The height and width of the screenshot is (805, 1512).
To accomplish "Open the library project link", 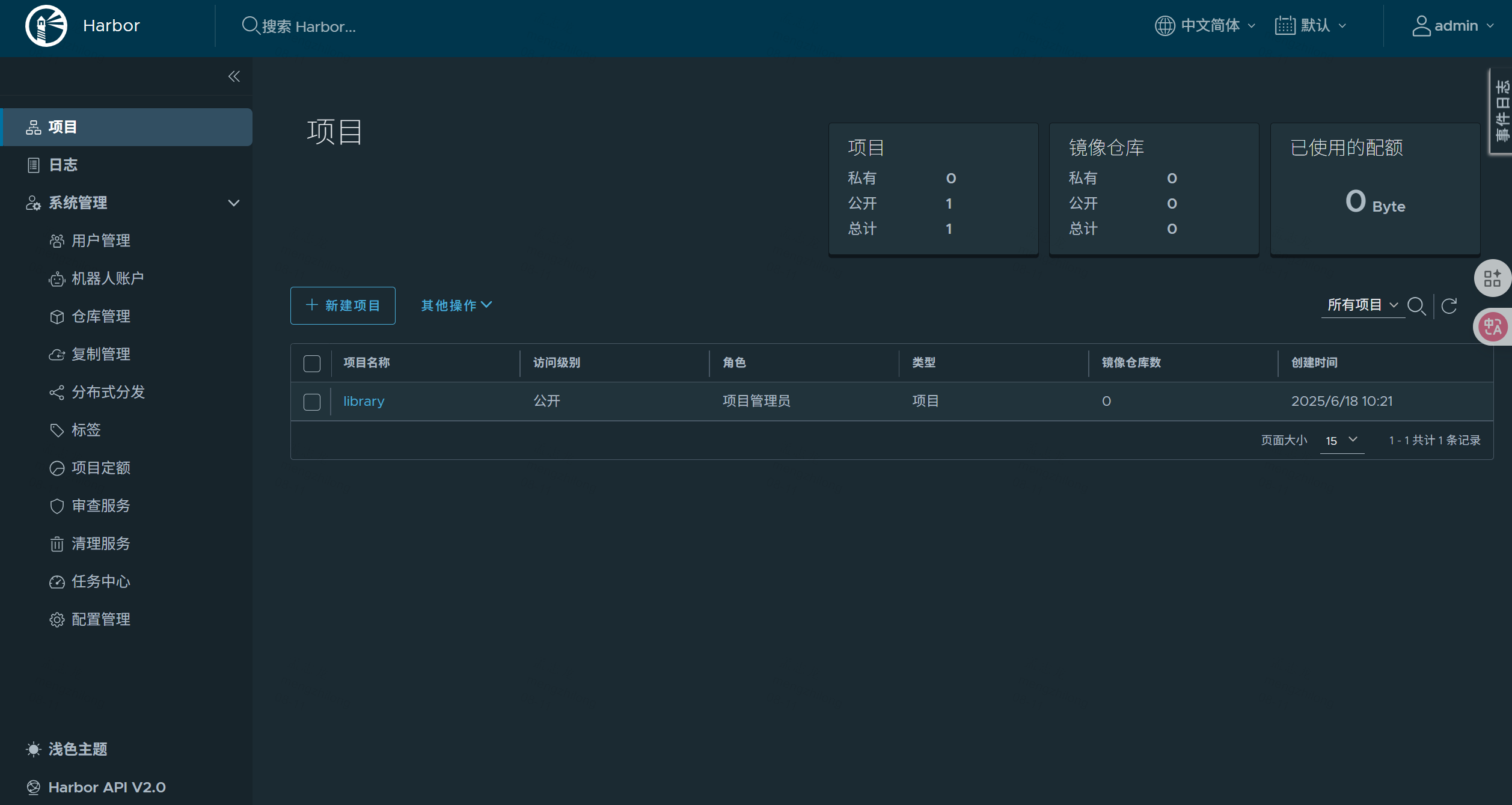I will [x=364, y=401].
